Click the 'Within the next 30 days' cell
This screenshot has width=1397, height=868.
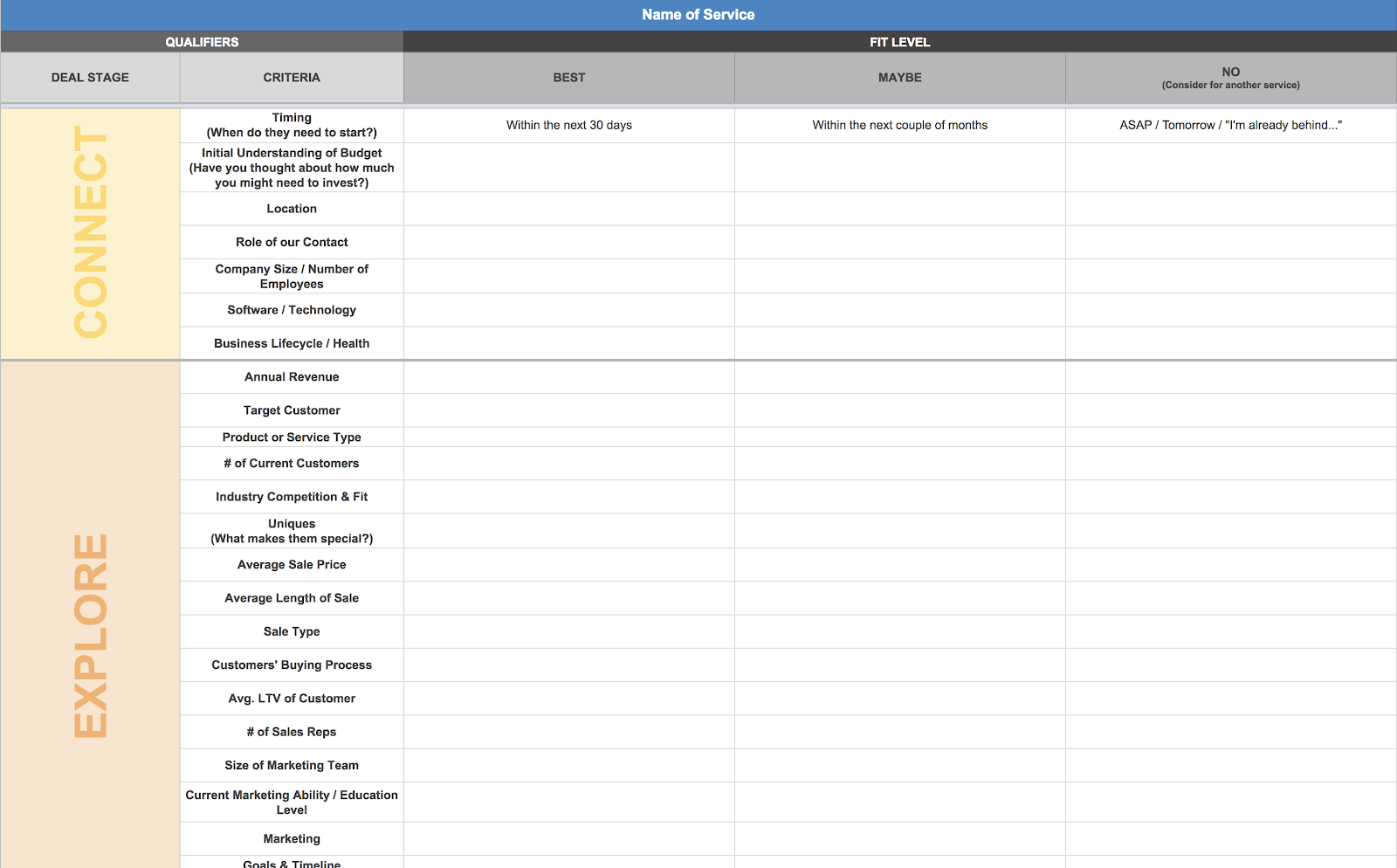(569, 125)
